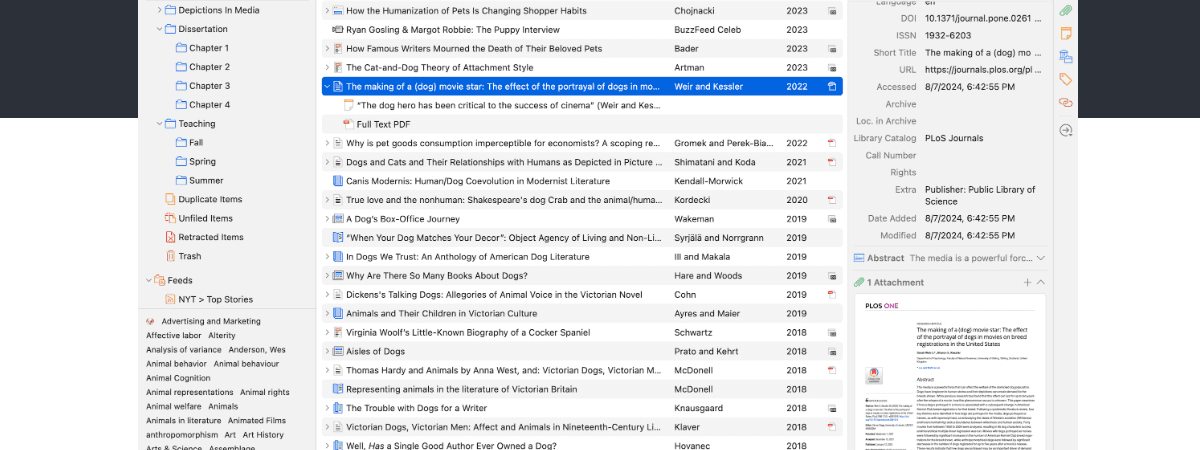Jump to the Tags section icon
The height and width of the screenshot is (450, 1200).
(x=1065, y=80)
